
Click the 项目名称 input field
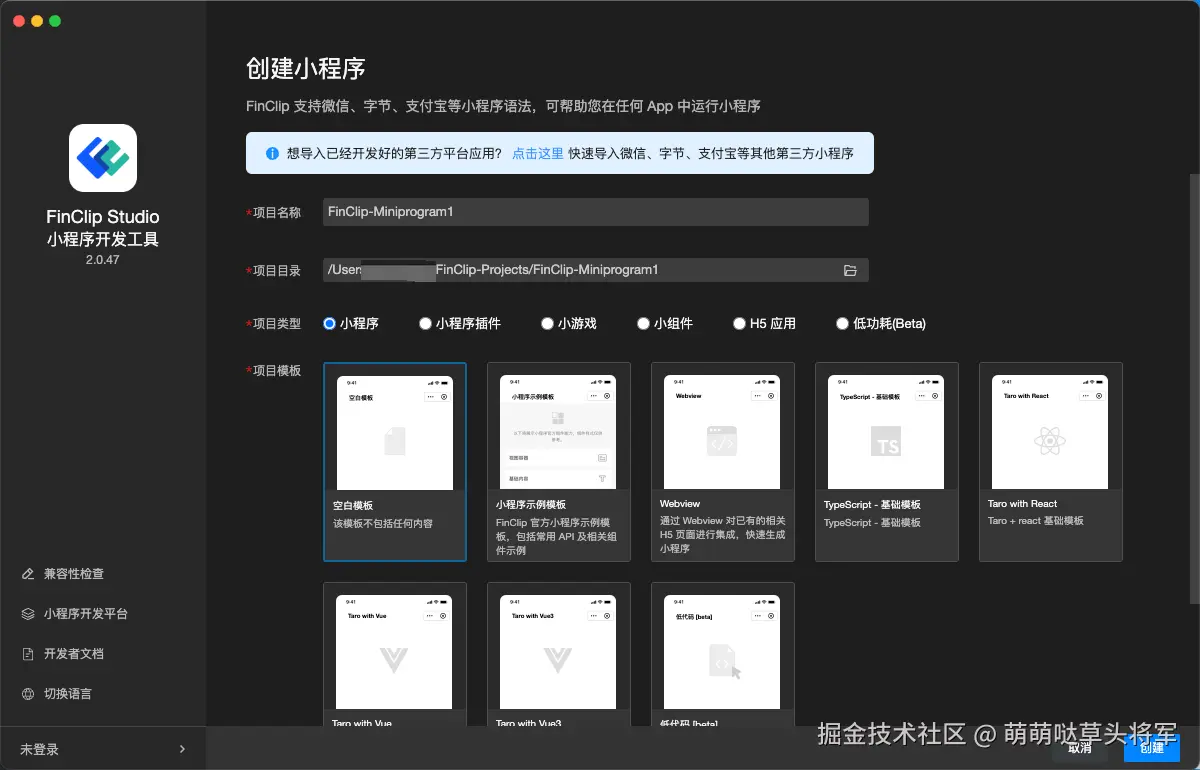pos(595,211)
